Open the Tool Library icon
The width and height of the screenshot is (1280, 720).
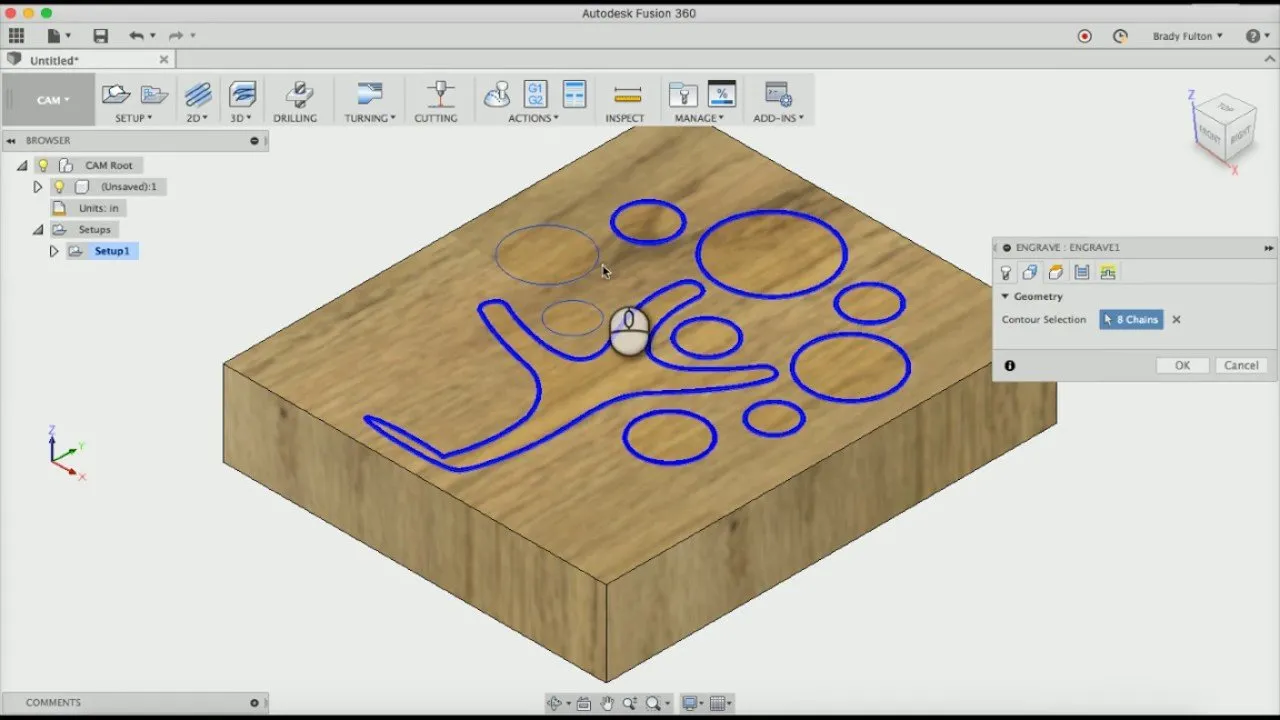(x=683, y=95)
